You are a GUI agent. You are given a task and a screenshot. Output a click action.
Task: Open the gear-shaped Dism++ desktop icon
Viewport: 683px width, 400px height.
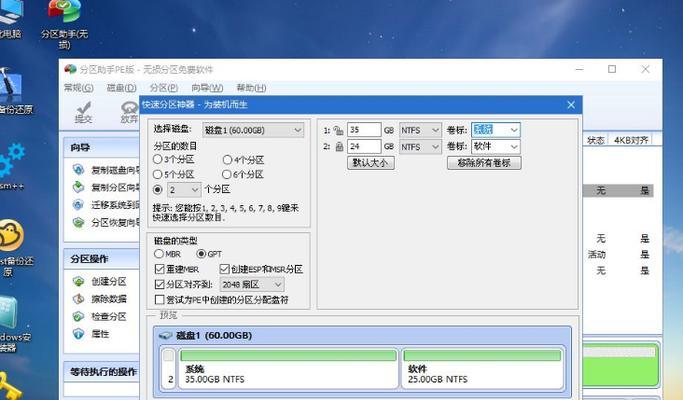point(12,166)
